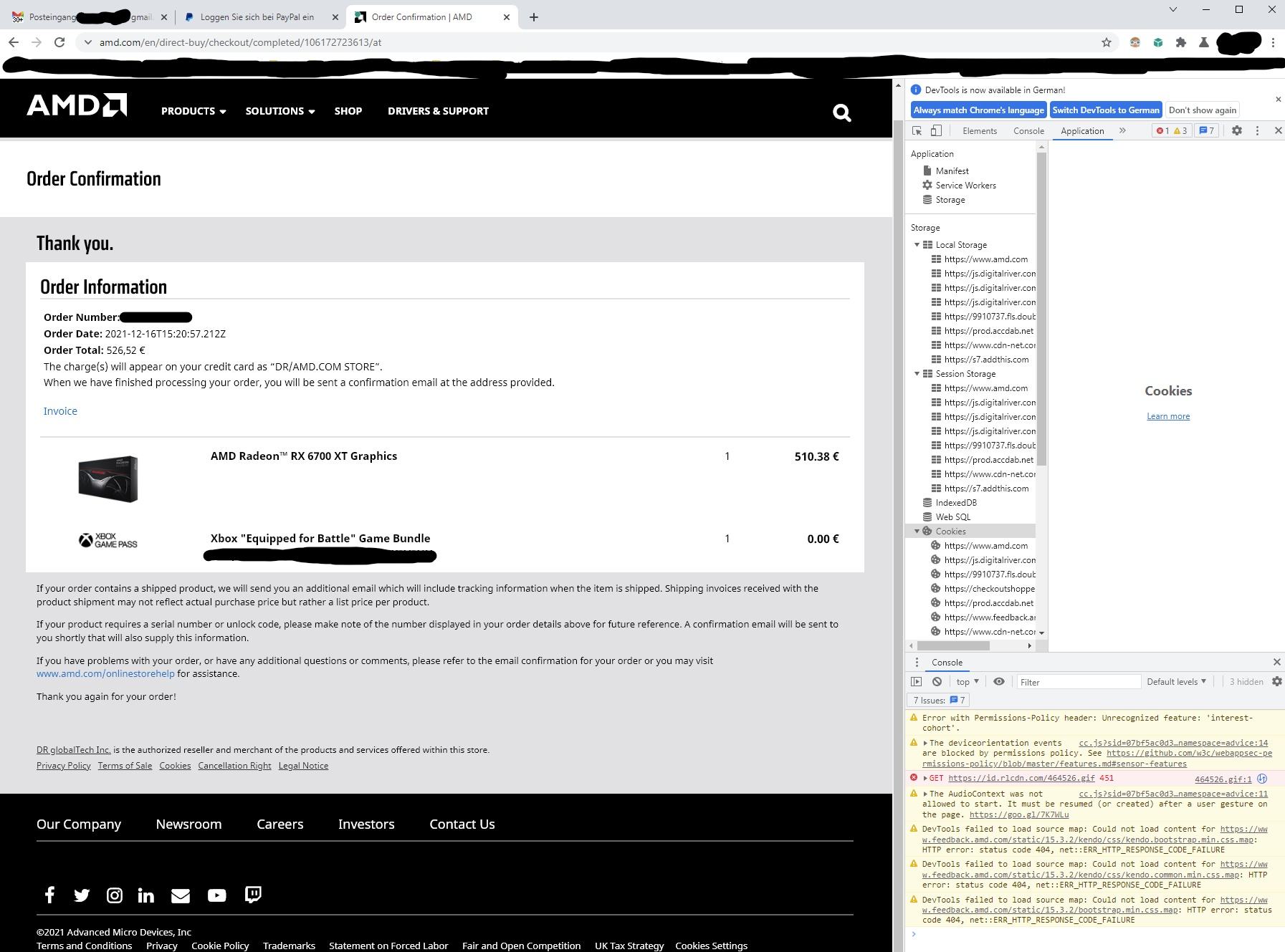This screenshot has height=952, width=1285.
Task: Collapse the Local Storage tree
Action: tap(917, 245)
